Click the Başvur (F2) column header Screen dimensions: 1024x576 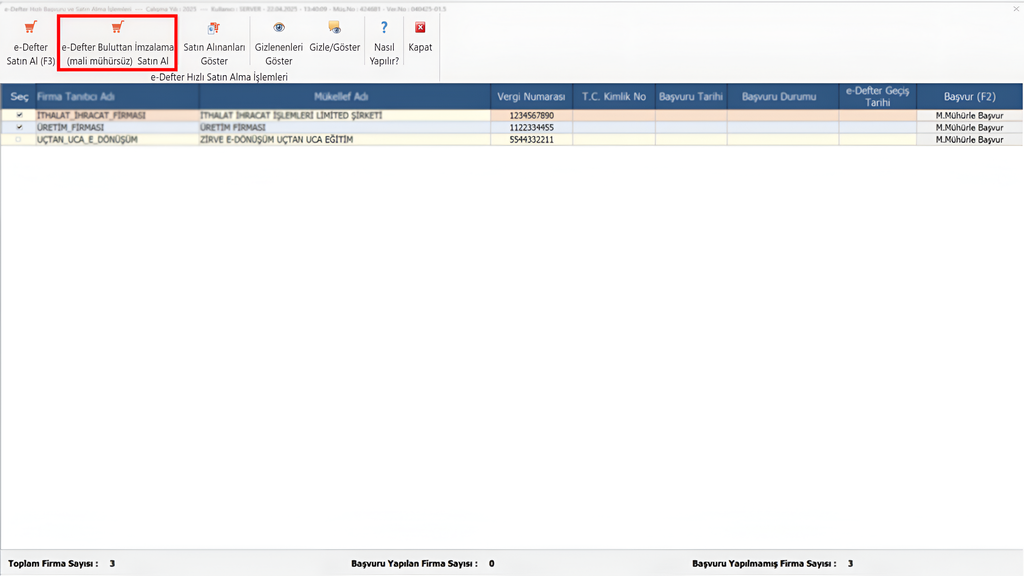coord(969,97)
